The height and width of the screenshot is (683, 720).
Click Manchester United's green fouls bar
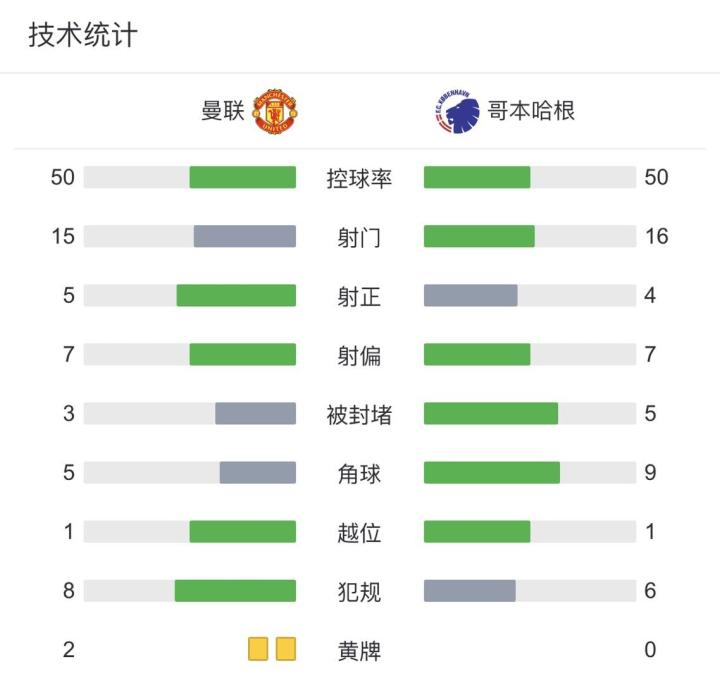[235, 591]
